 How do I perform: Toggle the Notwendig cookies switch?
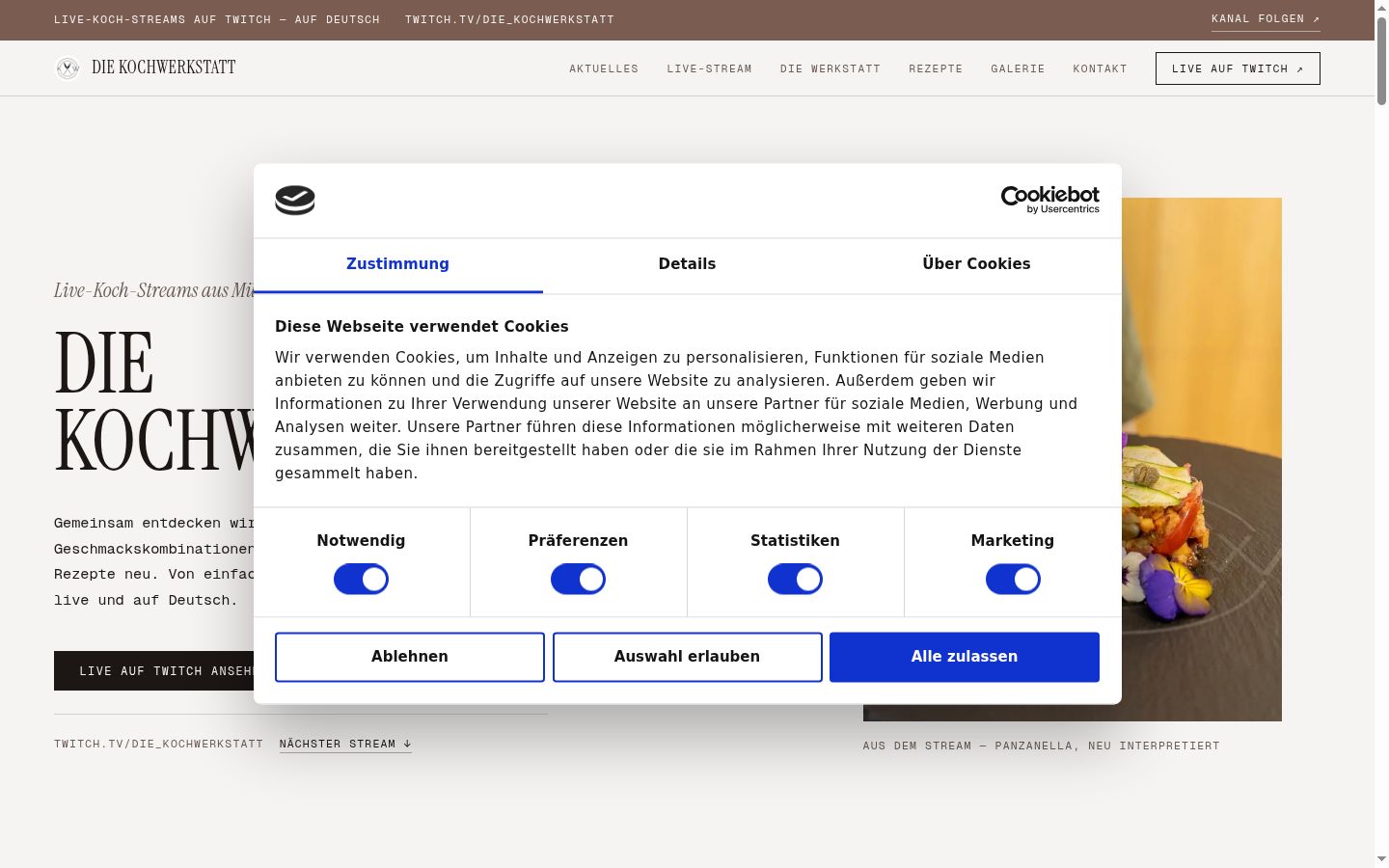coord(361,580)
